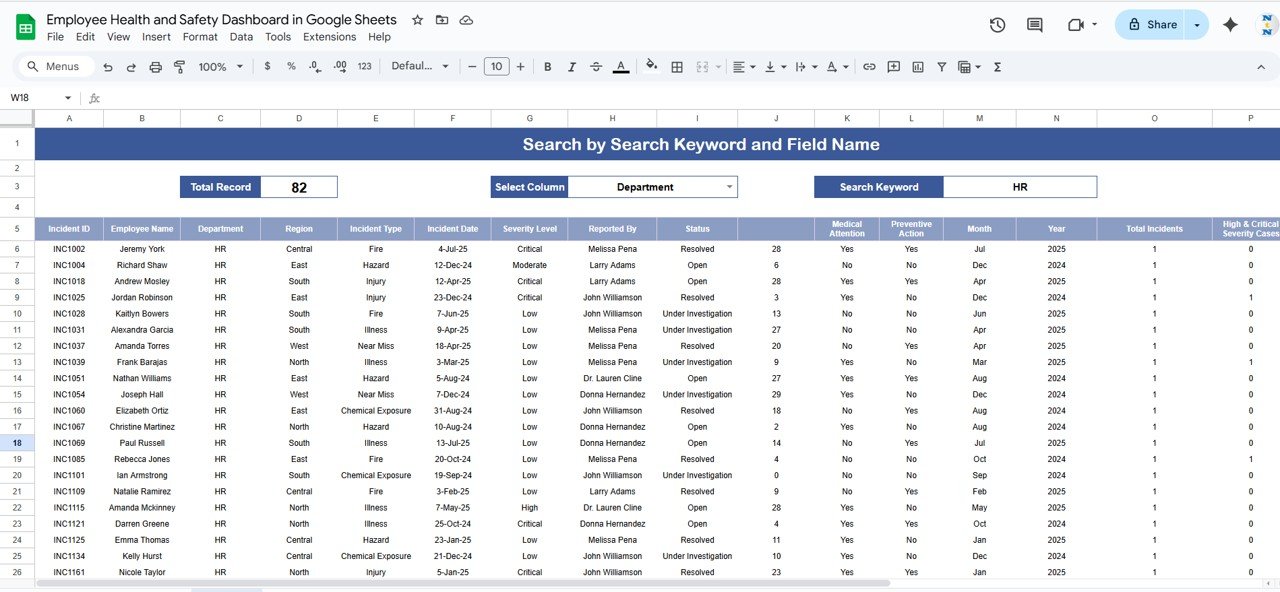Open the insert chart tool
The height and width of the screenshot is (592, 1280).
[917, 67]
